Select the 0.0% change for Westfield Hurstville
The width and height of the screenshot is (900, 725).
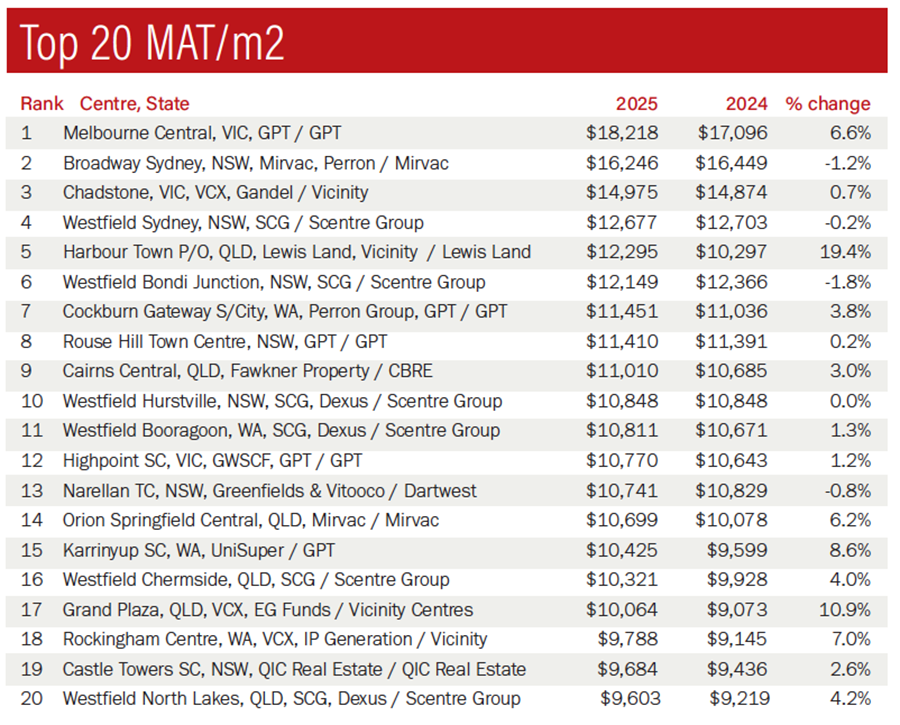(x=849, y=401)
